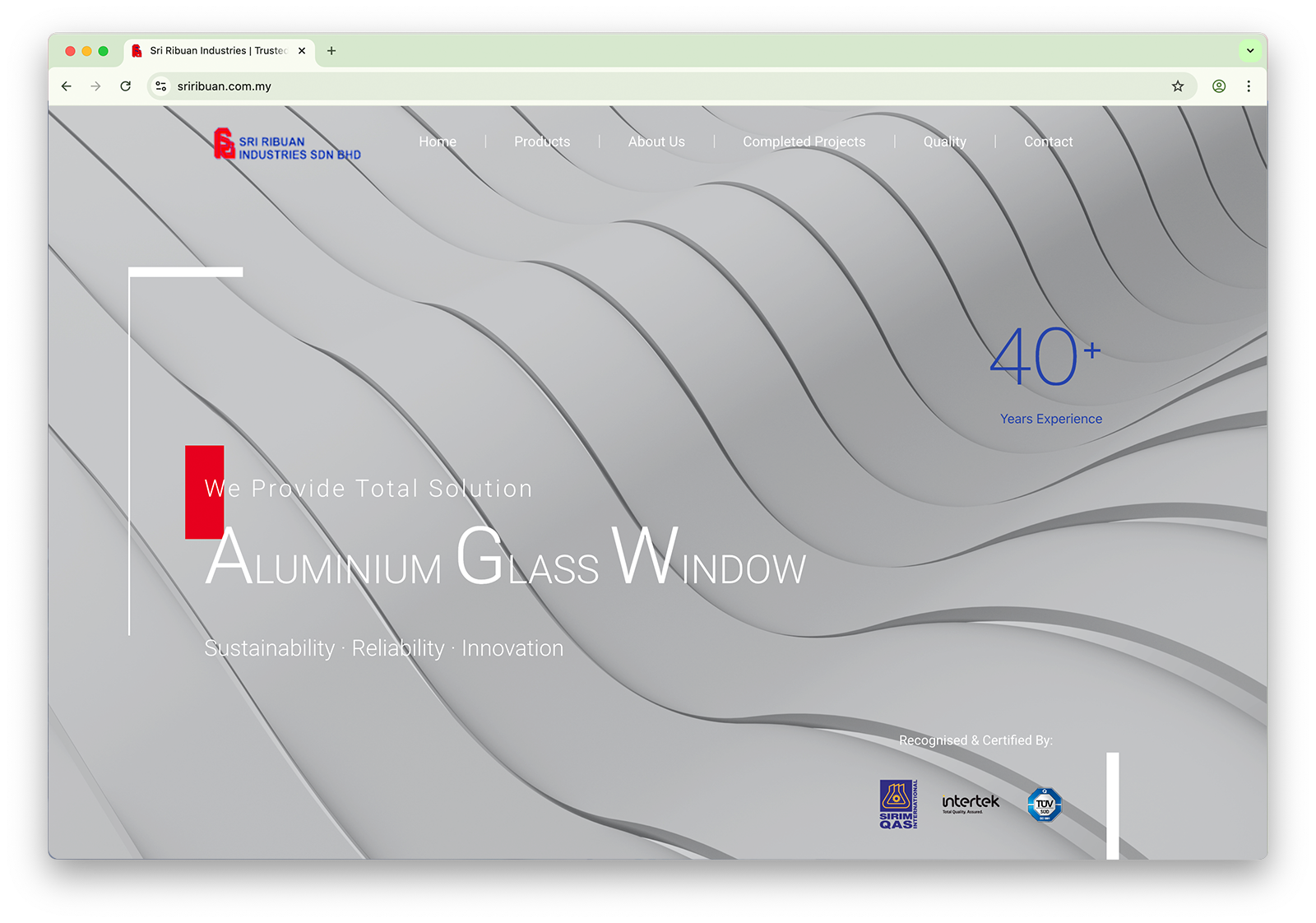Open the Quality page link
Screen dimensions: 1316x923
point(944,141)
